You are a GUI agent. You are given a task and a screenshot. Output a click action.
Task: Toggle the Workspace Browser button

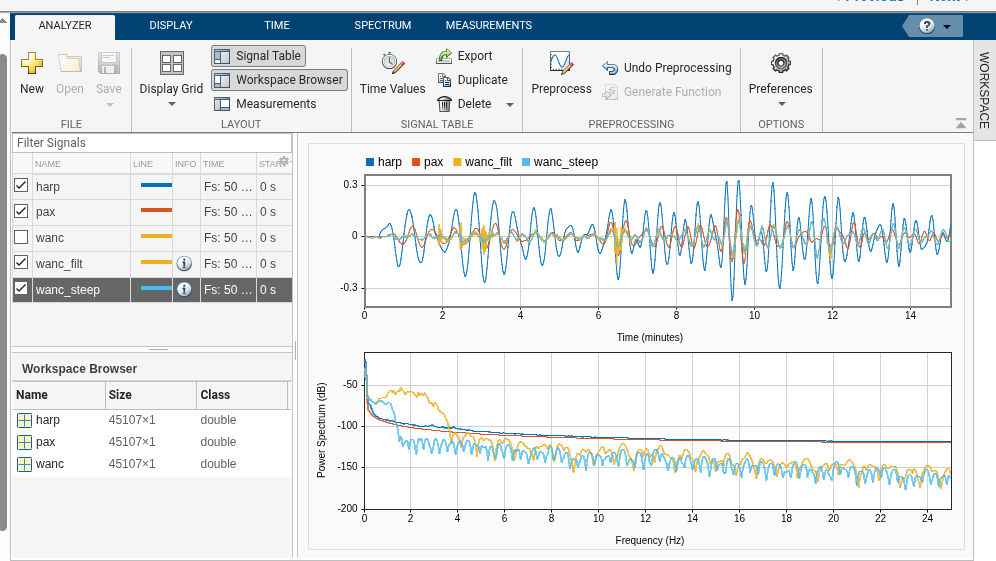(279, 80)
